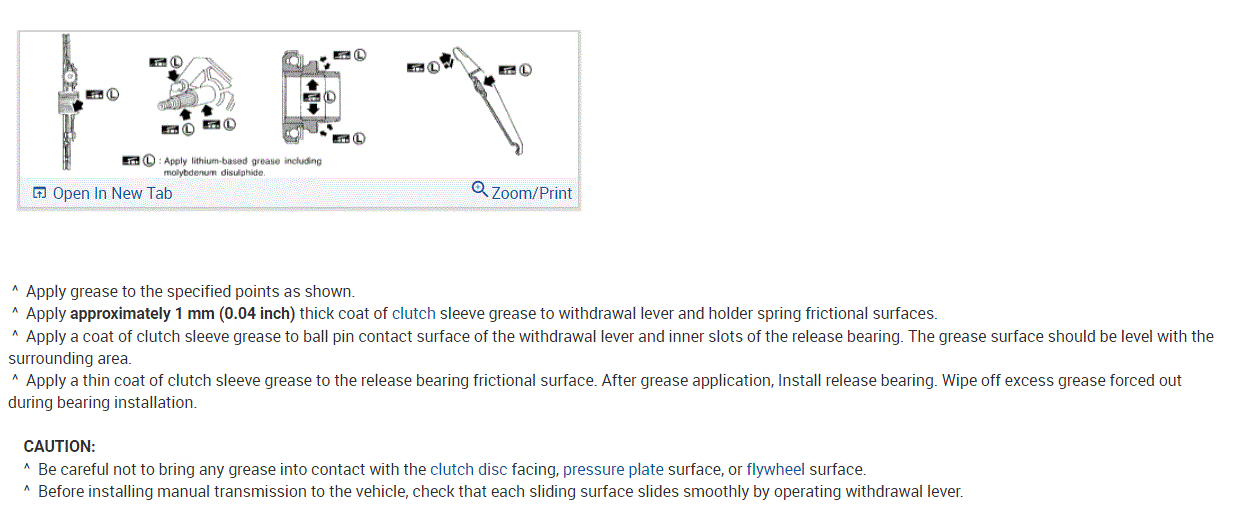Image resolution: width=1238 pixels, height=514 pixels.
Task: Open the diagram via Open In New Tab text
Action: coord(112,193)
